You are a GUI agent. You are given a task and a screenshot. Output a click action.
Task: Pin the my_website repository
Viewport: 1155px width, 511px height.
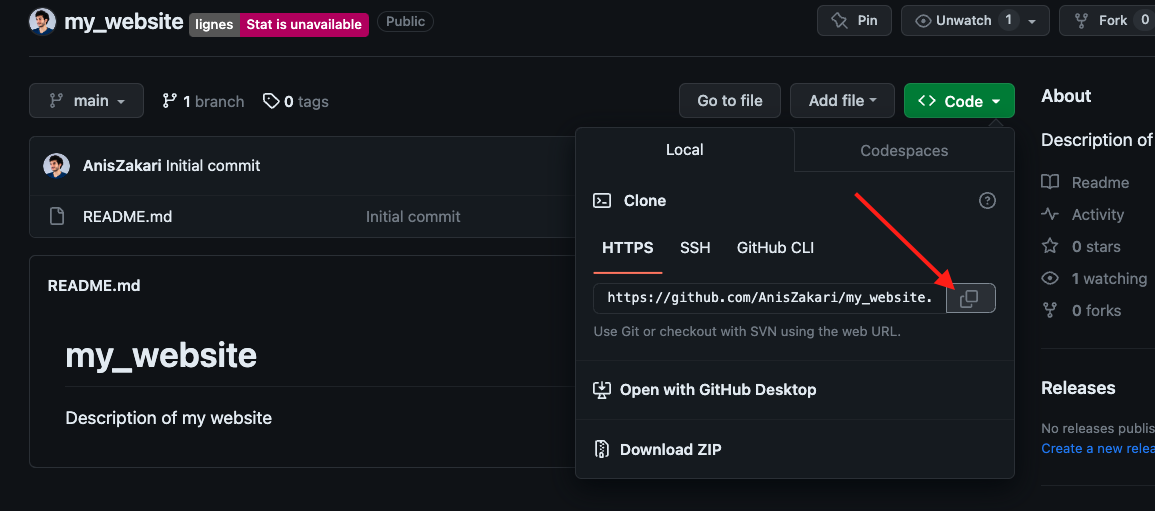pyautogui.click(x=854, y=21)
